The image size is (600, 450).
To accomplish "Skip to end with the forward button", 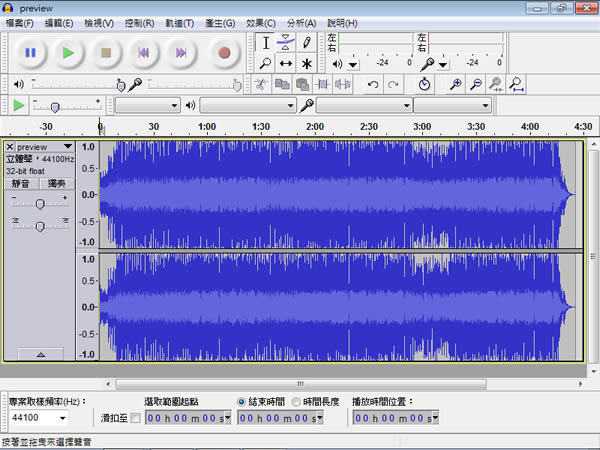I will 181,52.
